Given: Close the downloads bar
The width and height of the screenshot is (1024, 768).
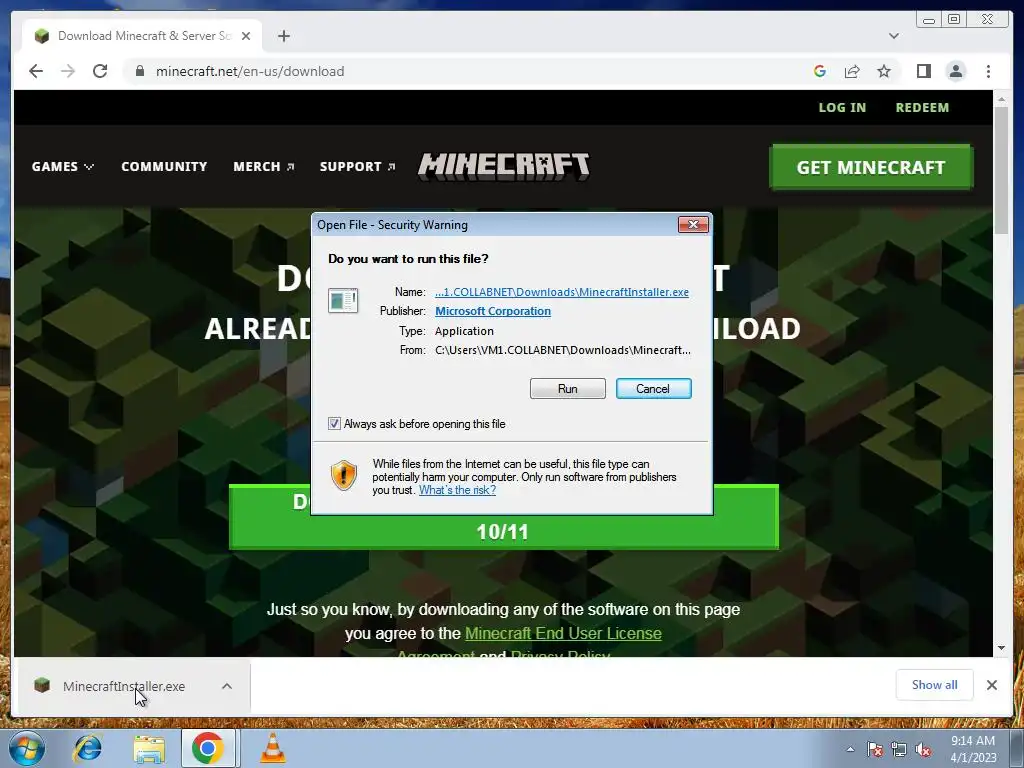Looking at the screenshot, I should click(991, 685).
